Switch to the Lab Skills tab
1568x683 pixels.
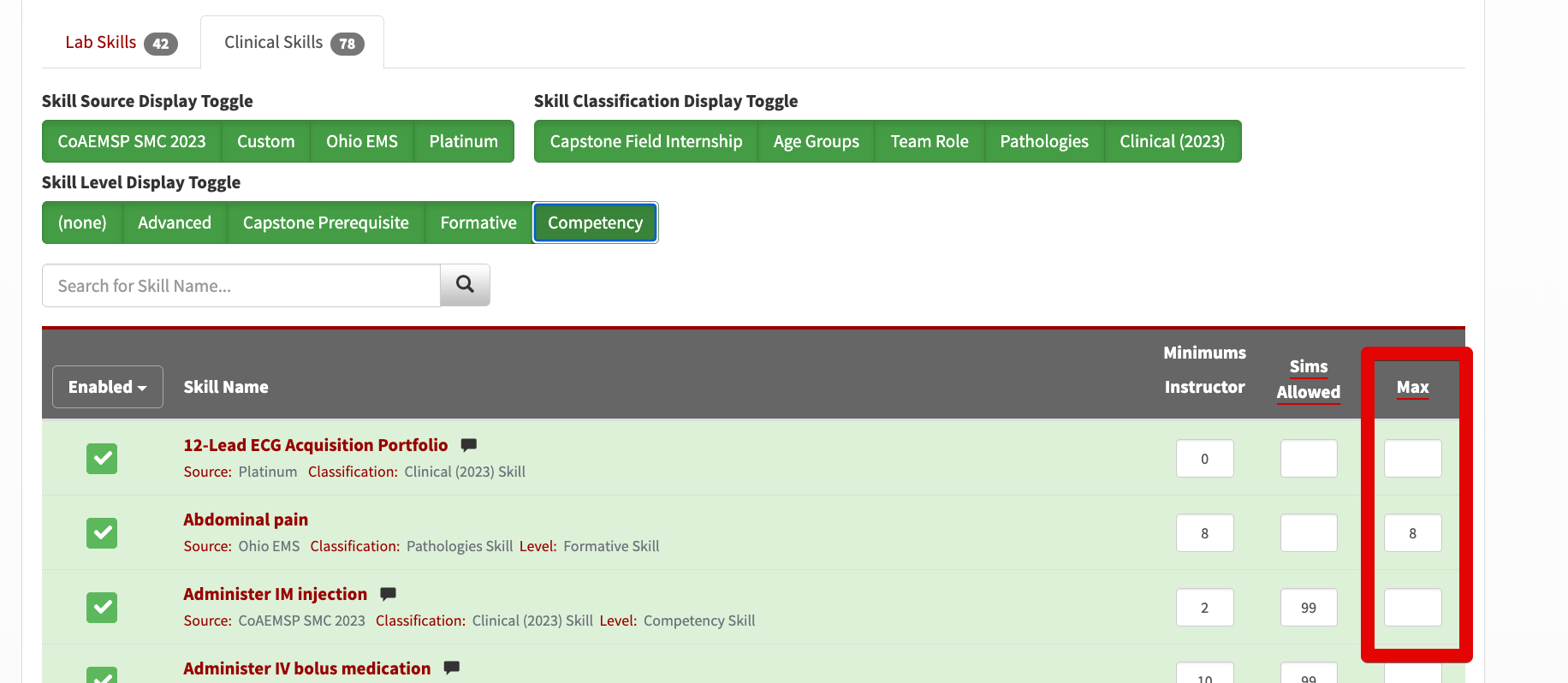pos(121,43)
